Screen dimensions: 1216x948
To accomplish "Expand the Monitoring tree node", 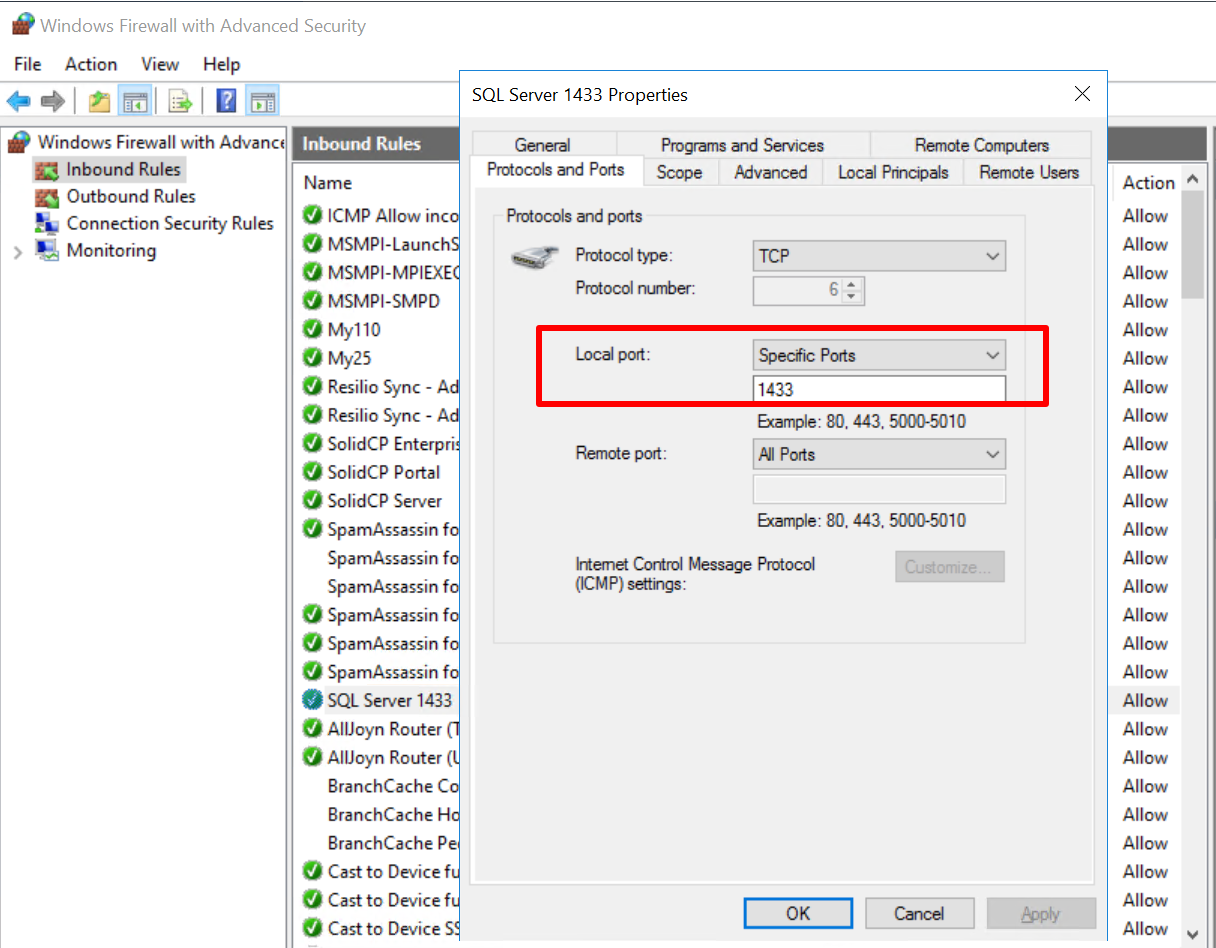I will point(18,252).
